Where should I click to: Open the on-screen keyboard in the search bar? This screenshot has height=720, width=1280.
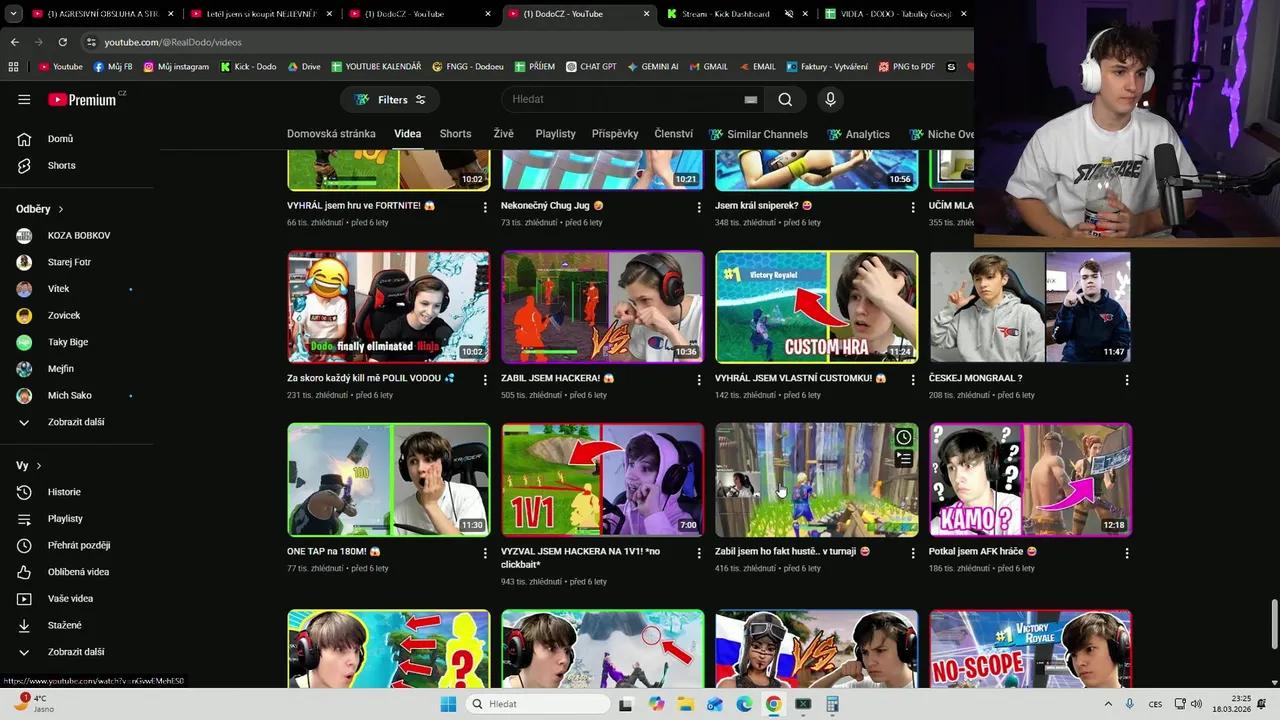(x=751, y=99)
